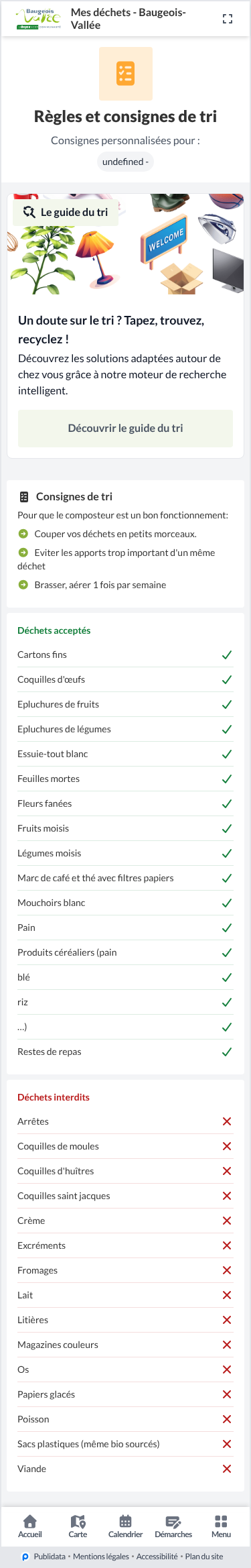Click green checkmark beside Restes de repas
The image size is (251, 1568).
click(227, 1052)
